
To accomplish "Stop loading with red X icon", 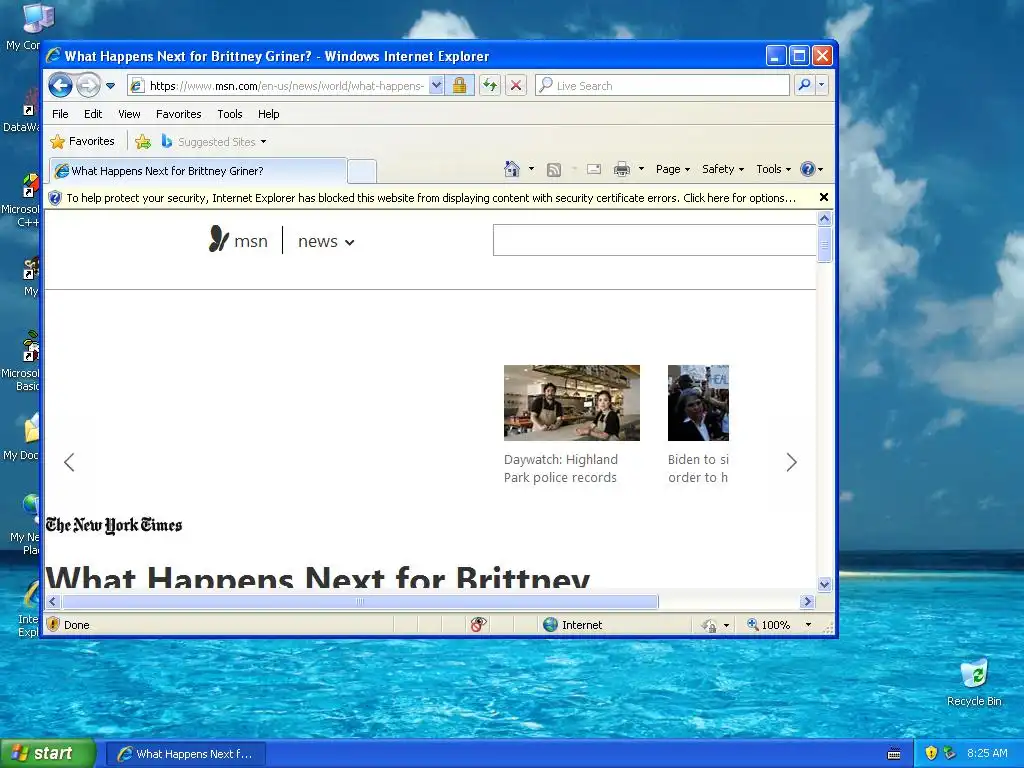I will click(x=516, y=86).
